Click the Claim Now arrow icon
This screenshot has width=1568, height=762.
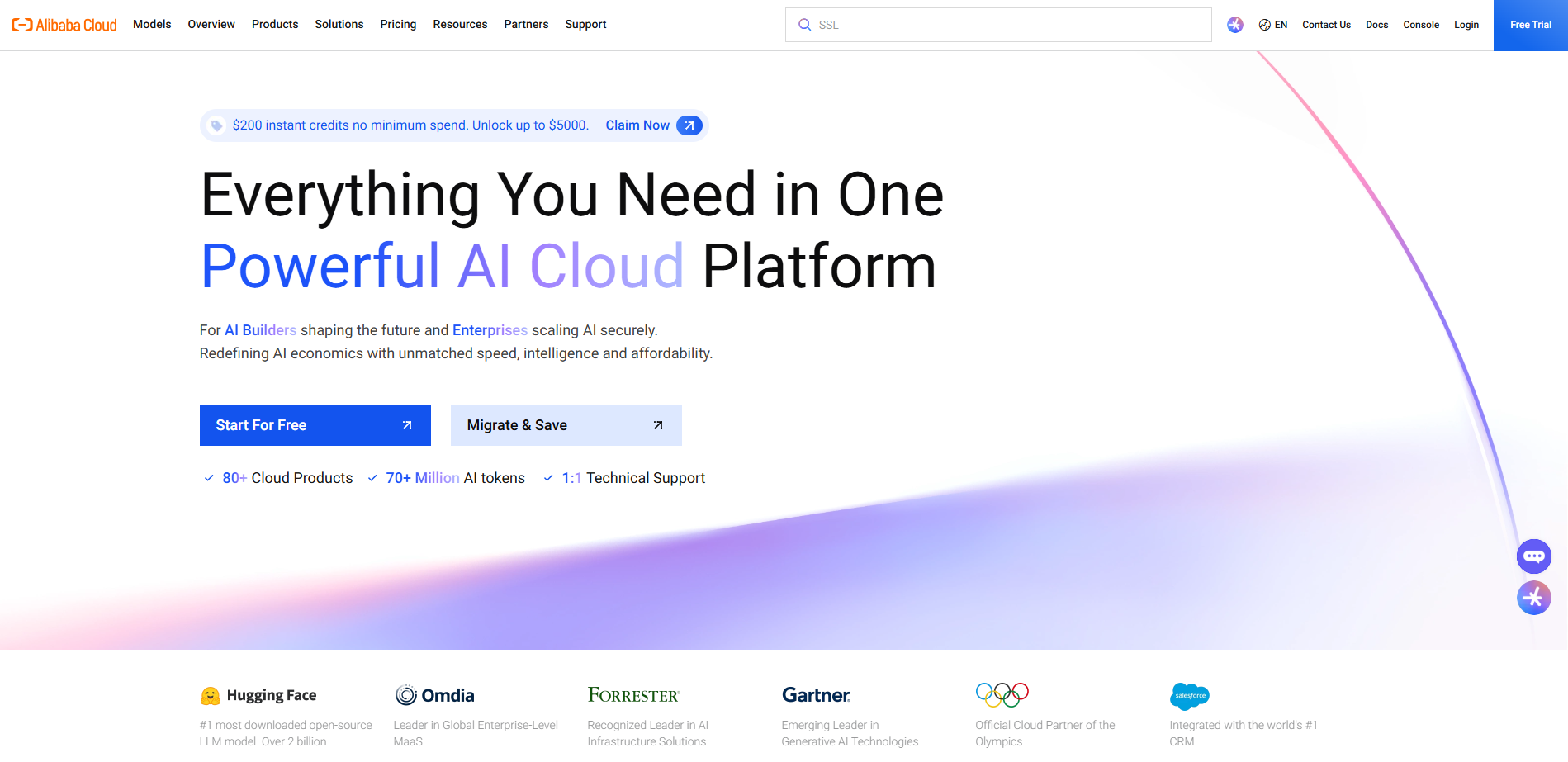689,125
